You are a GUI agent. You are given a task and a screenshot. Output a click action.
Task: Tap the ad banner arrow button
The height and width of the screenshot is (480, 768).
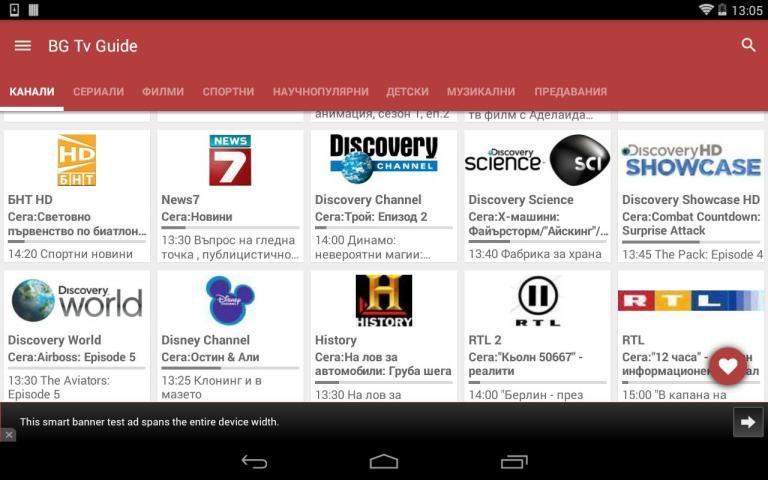(x=747, y=422)
